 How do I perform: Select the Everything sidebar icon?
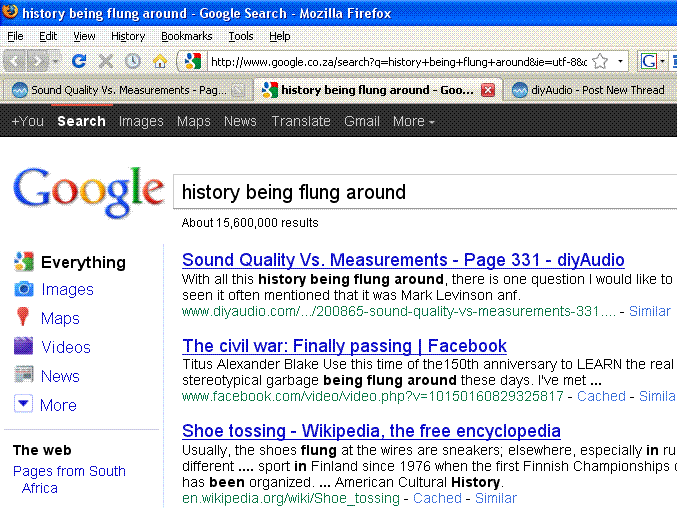pyautogui.click(x=24, y=262)
